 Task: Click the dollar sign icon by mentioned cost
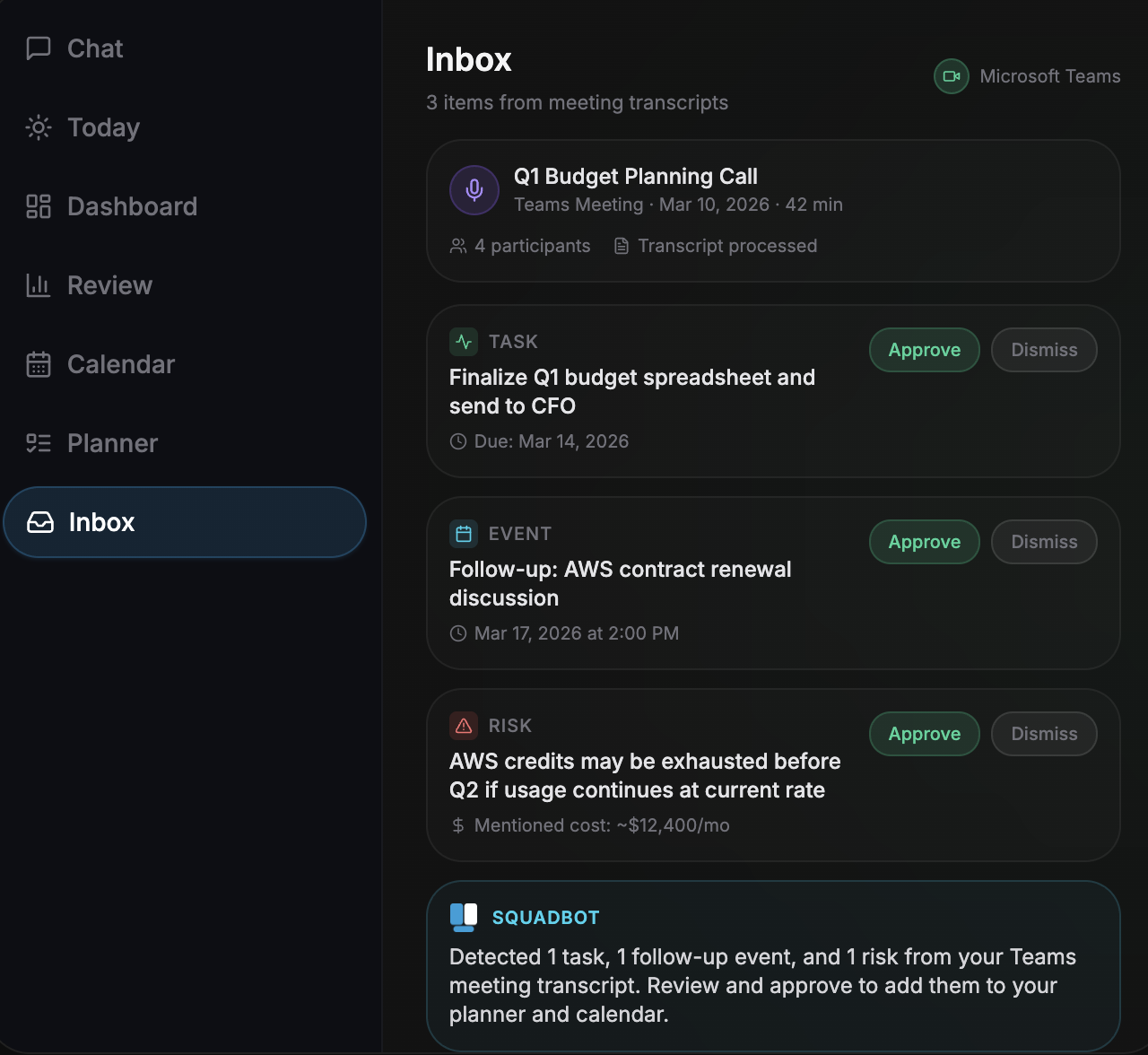click(458, 825)
